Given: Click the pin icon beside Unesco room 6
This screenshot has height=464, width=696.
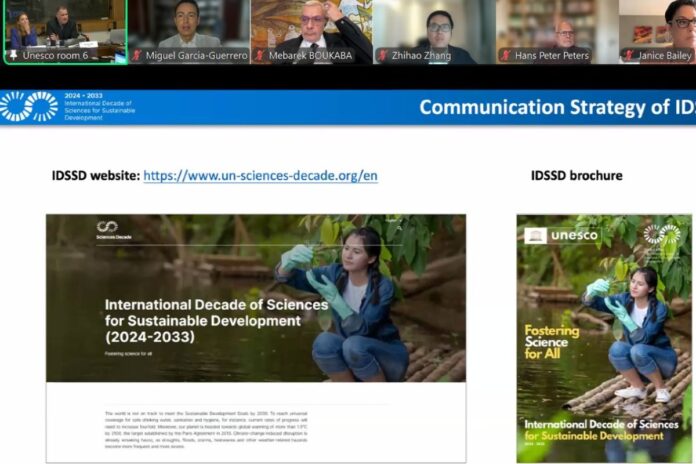Looking at the screenshot, I should tap(13, 55).
